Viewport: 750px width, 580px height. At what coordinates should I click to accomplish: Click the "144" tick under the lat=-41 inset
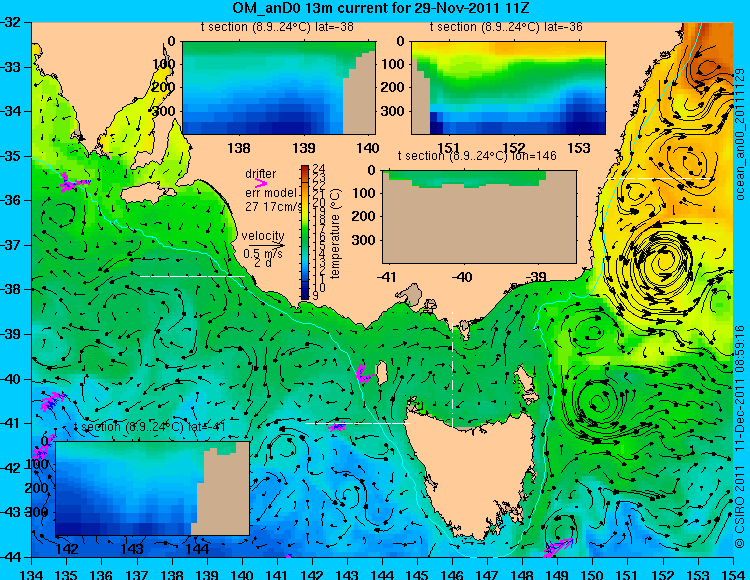[197, 548]
